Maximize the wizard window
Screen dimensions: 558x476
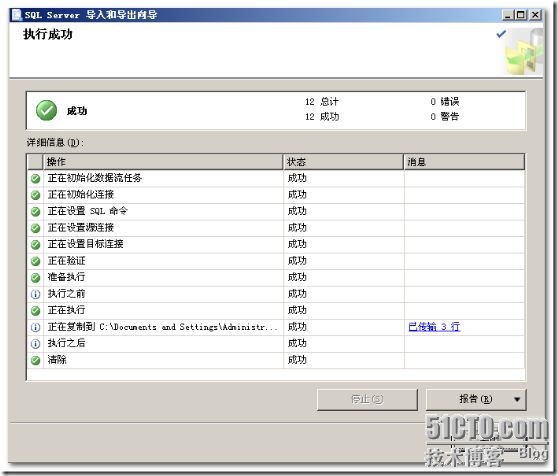521,15
